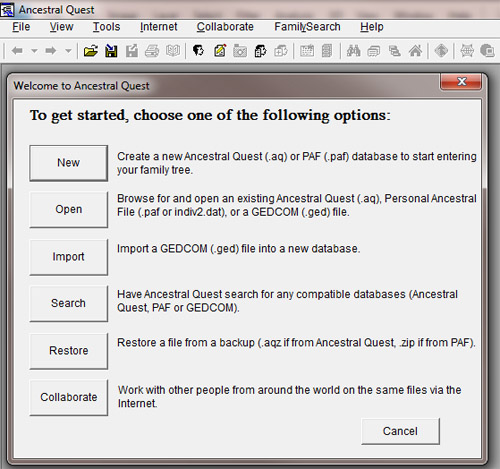Open the Collaborate menu in menu bar
This screenshot has height=469, width=500.
click(225, 27)
